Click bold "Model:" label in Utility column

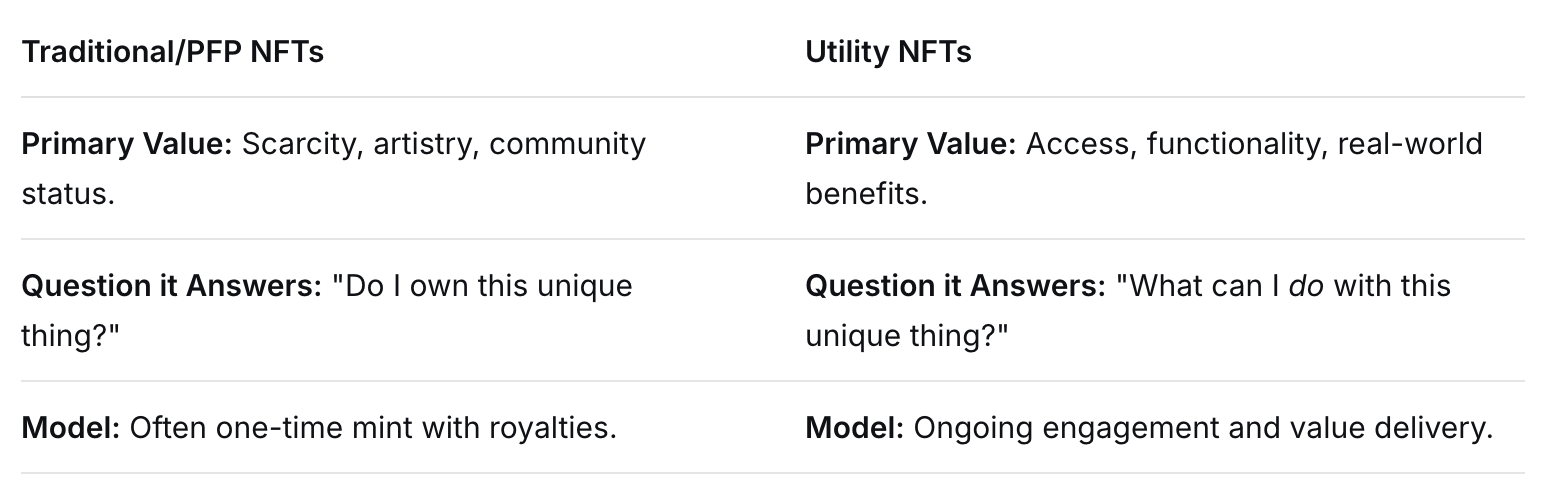click(855, 428)
